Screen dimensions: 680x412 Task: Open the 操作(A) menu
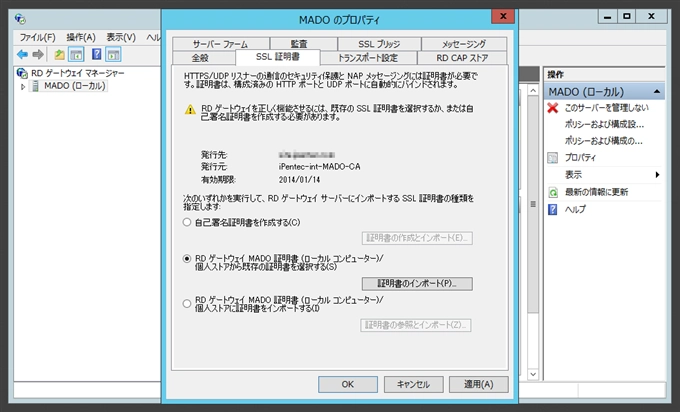tap(81, 37)
